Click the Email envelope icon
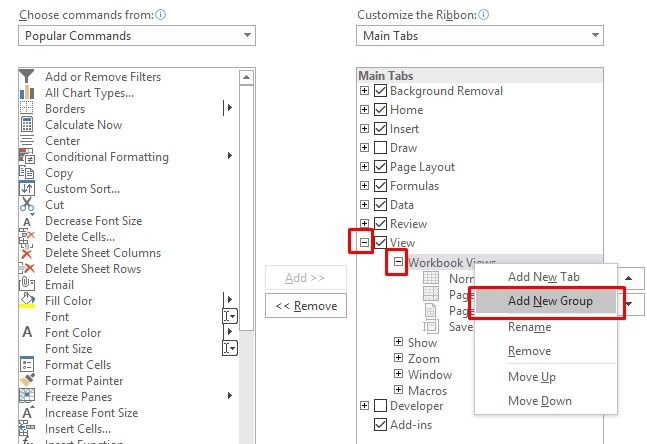This screenshot has height=444, width=647. 27,285
